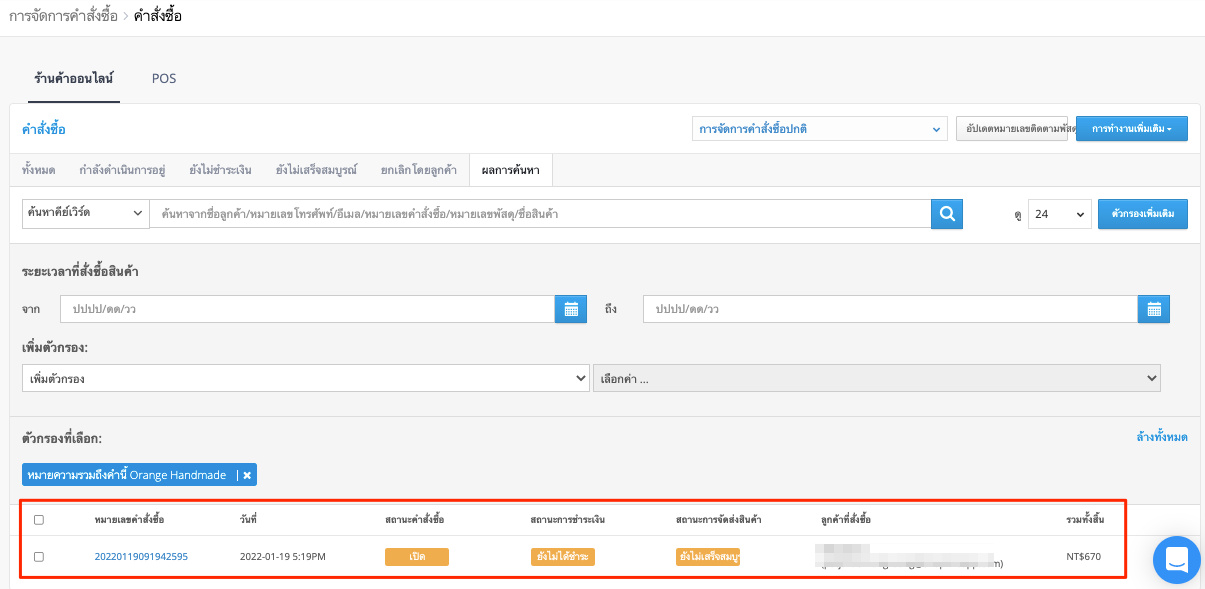Click the ตัวกรองเพิ่มเติม button
Viewport: 1205px width, 589px height.
pyautogui.click(x=1143, y=214)
